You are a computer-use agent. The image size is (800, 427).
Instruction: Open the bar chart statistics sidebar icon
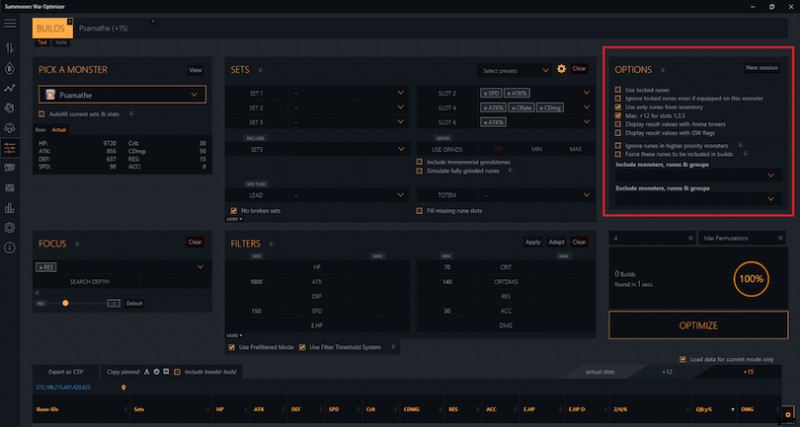10,208
